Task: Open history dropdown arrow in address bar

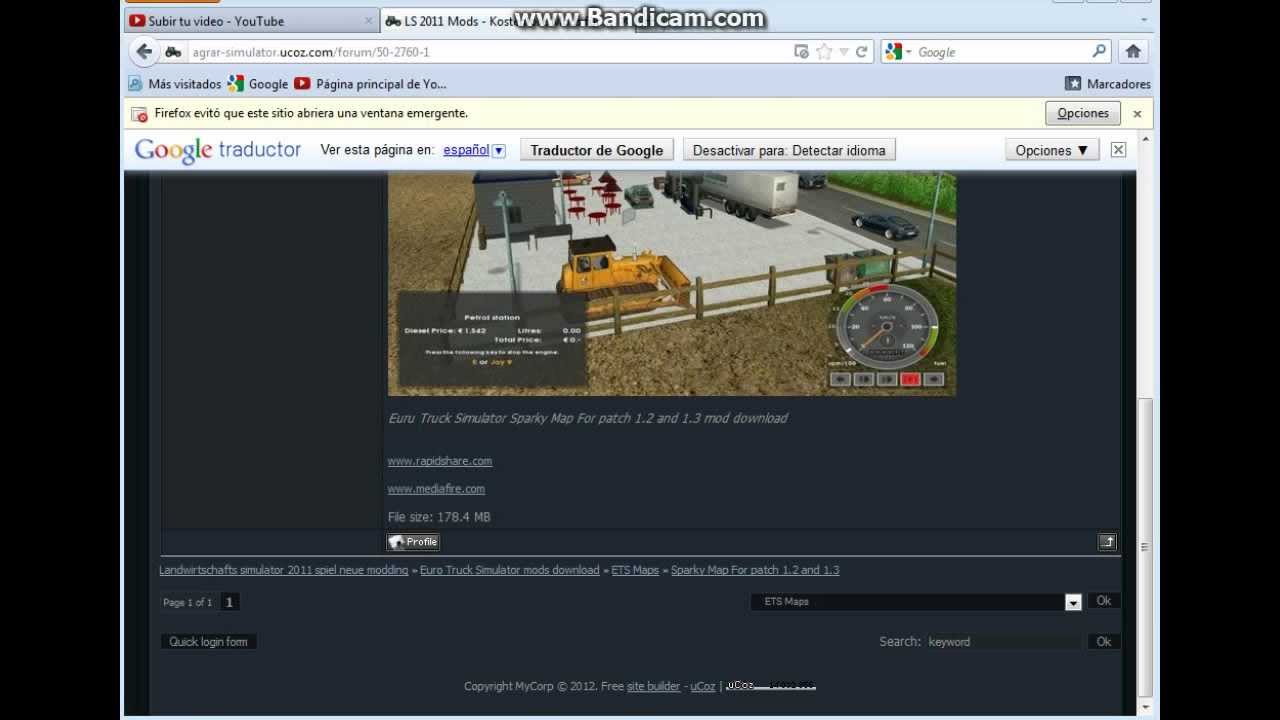Action: point(843,52)
